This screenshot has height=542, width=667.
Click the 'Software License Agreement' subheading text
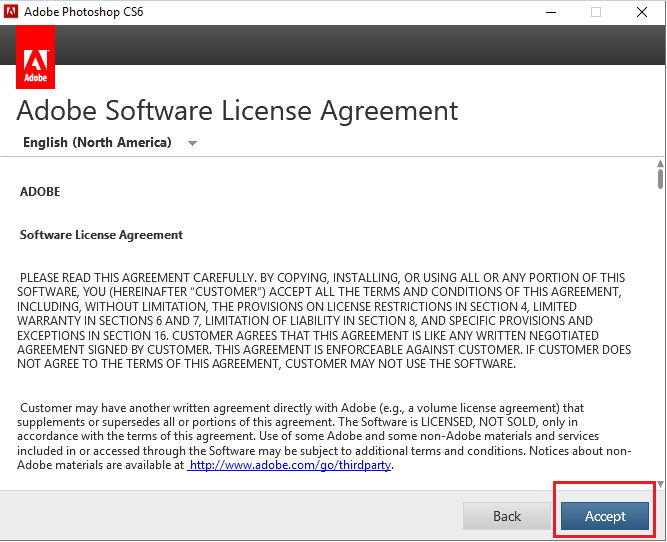[101, 235]
